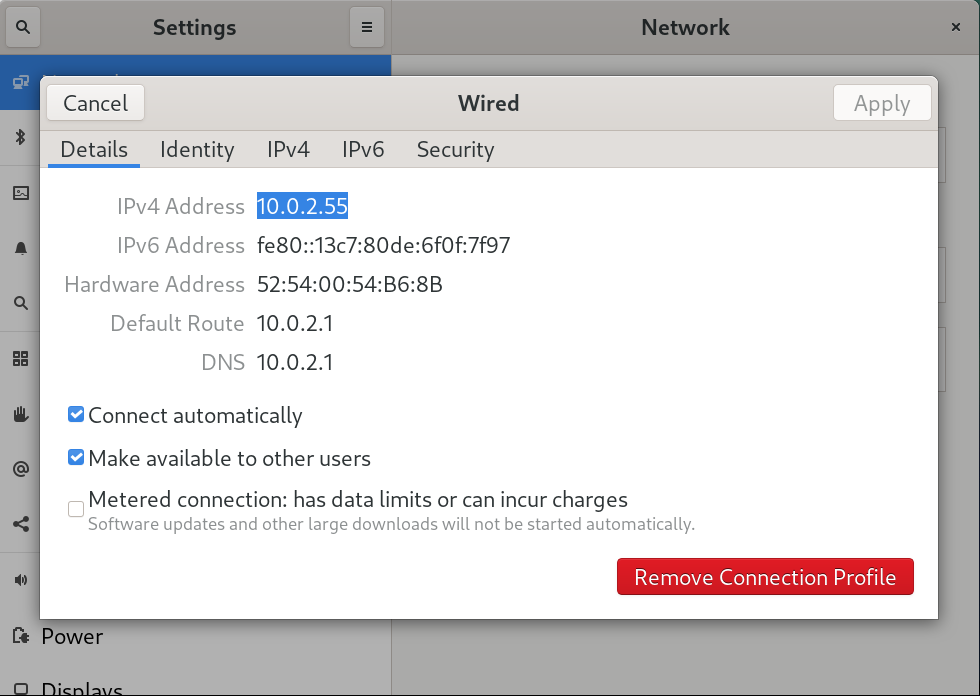This screenshot has height=696, width=980.
Task: Open the IPv4 tab
Action: tap(288, 149)
